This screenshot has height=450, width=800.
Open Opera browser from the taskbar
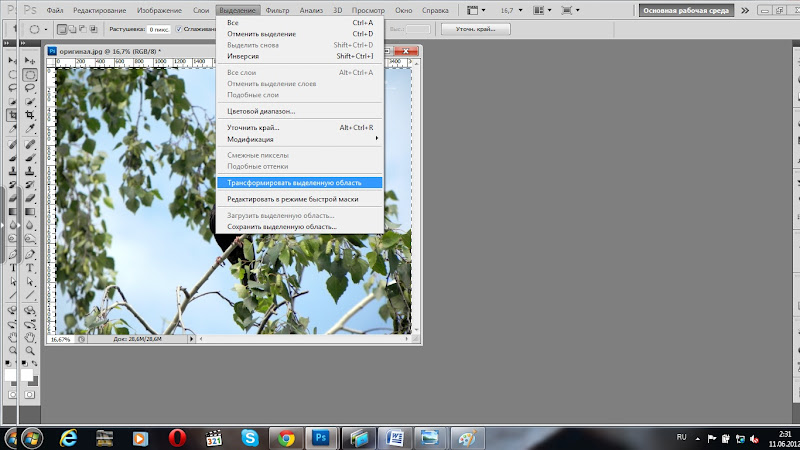[177, 438]
